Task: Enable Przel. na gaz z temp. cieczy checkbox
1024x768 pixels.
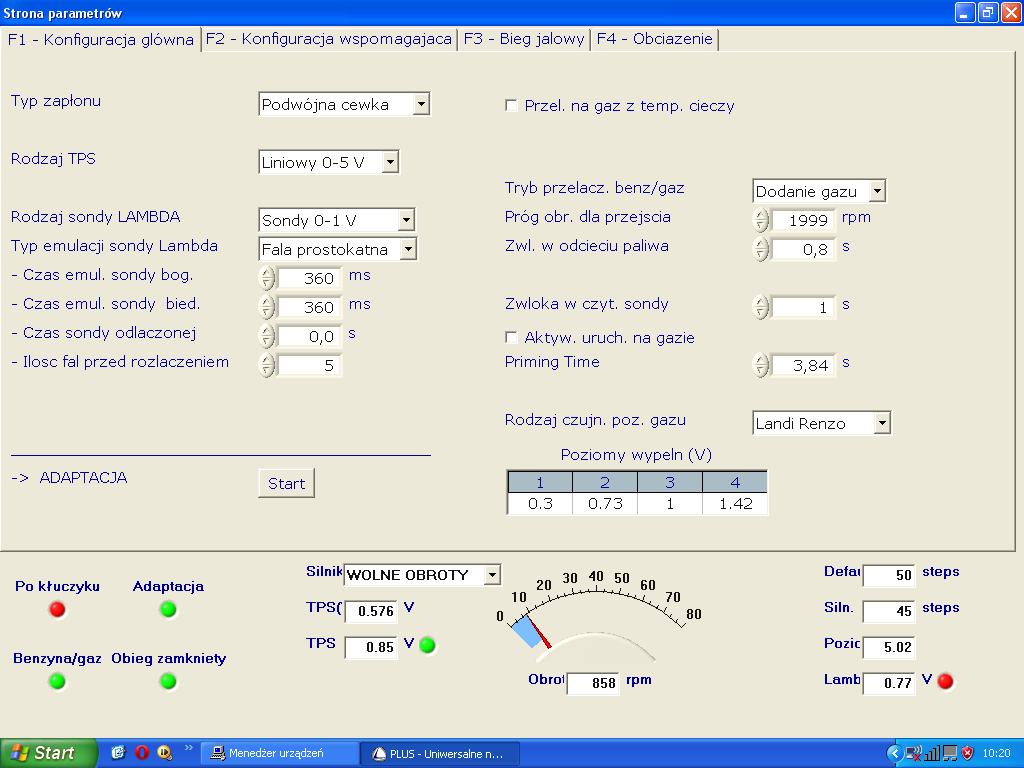Action: point(512,105)
